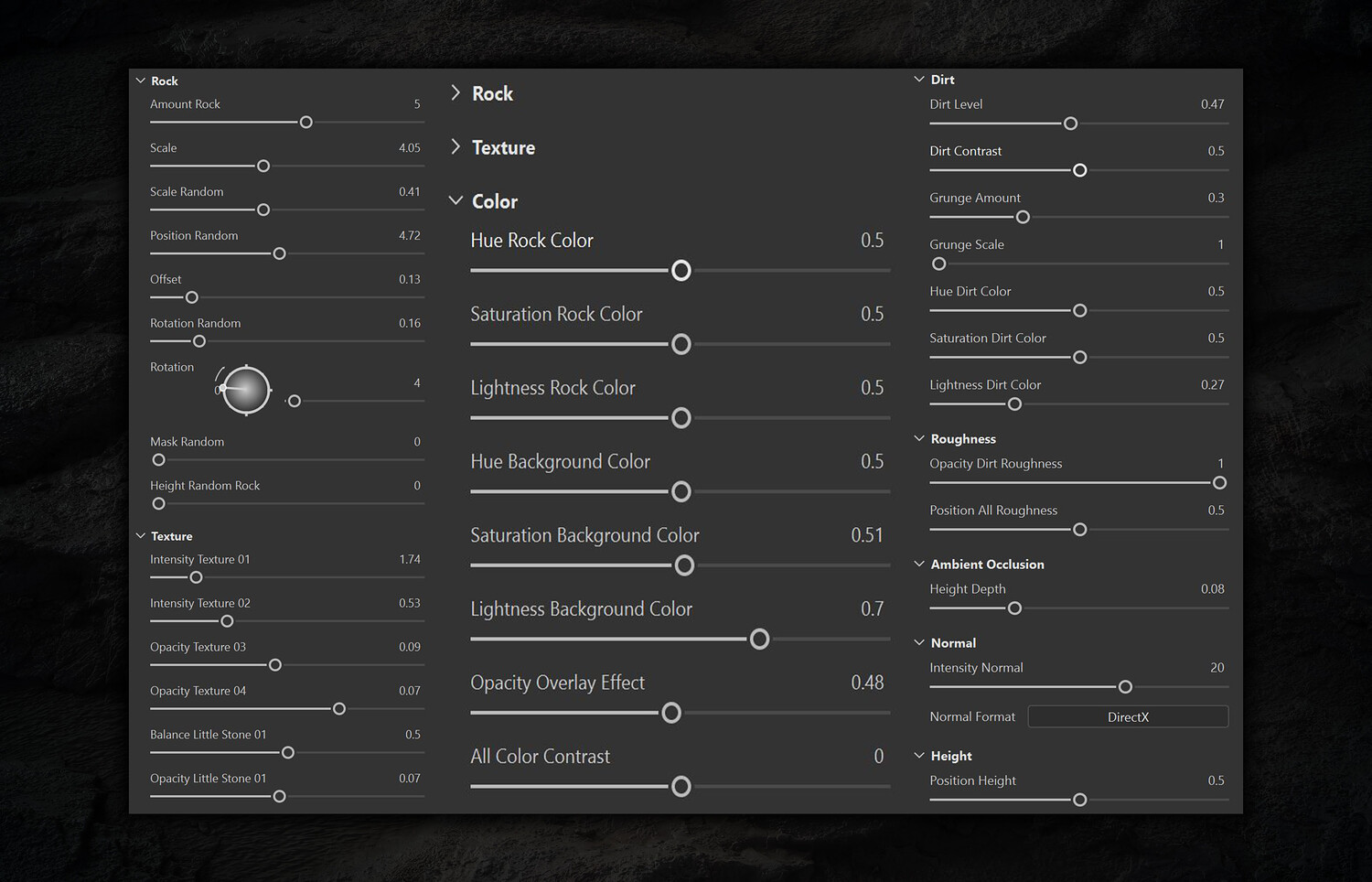Click the Scale slider handle
This screenshot has width=1372, height=882.
click(263, 166)
